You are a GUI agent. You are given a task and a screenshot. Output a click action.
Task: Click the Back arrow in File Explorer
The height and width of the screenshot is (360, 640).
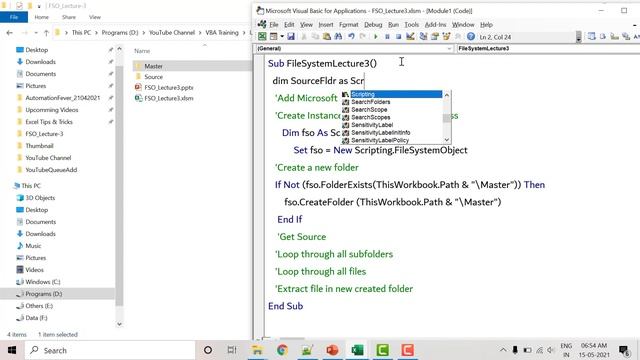(9, 33)
